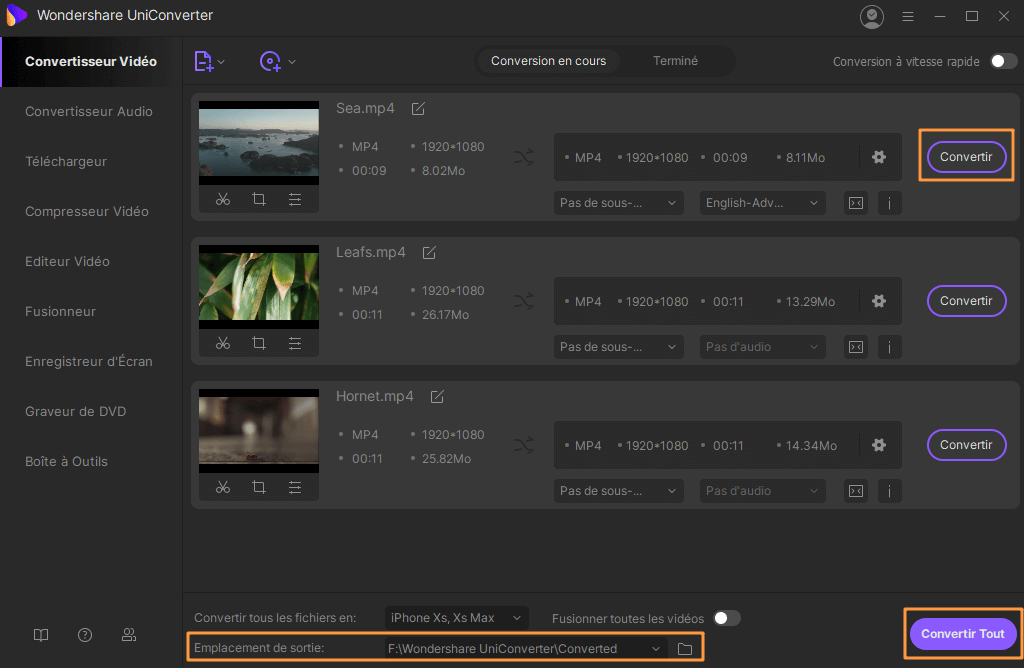Click the Sea.mp4 video thumbnail

click(259, 143)
